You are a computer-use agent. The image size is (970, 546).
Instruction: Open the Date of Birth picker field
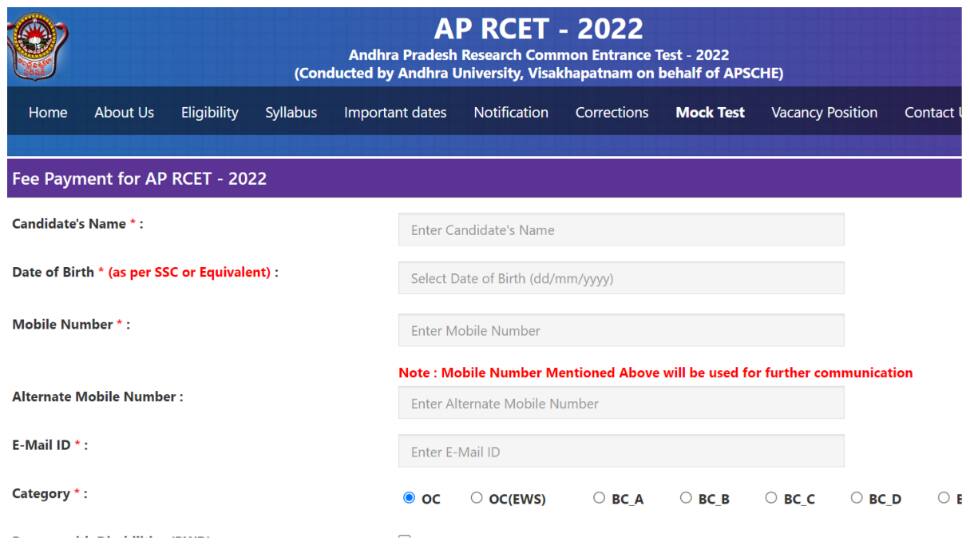click(621, 278)
